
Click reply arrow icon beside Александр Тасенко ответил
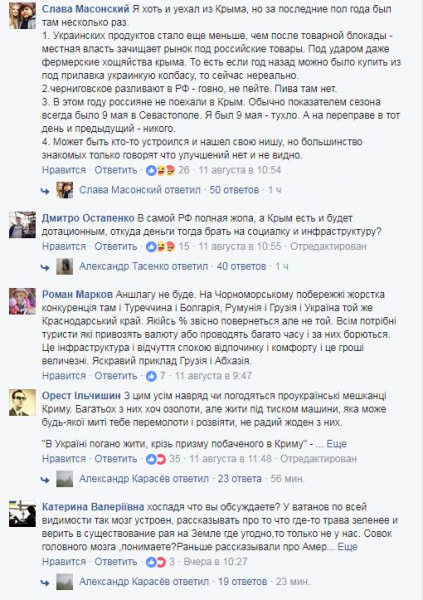pos(45,267)
